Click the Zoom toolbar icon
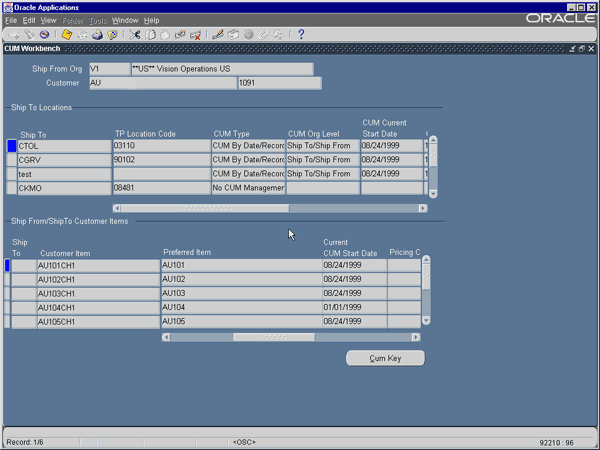 233,35
